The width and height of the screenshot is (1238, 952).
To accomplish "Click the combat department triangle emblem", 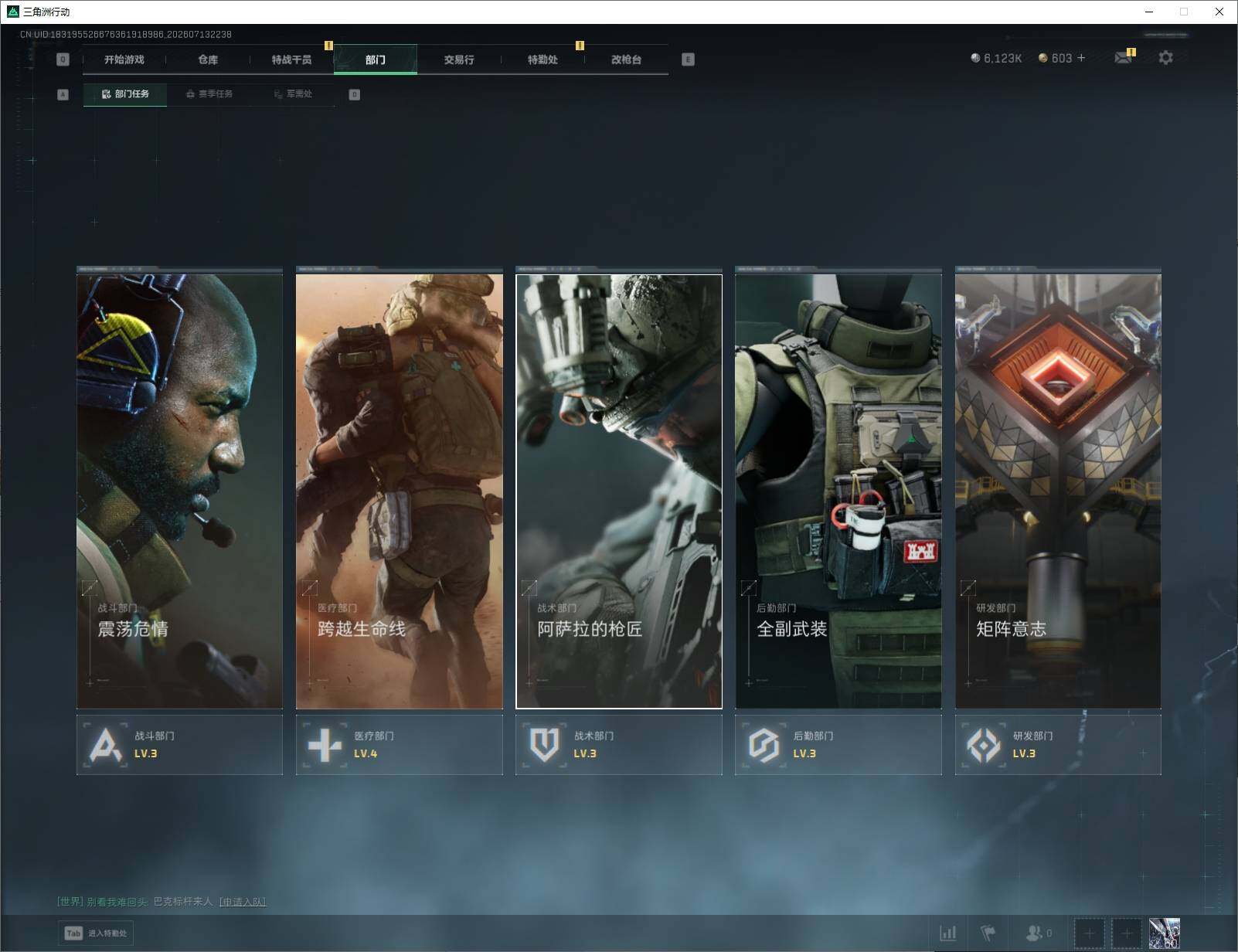I will coord(105,746).
